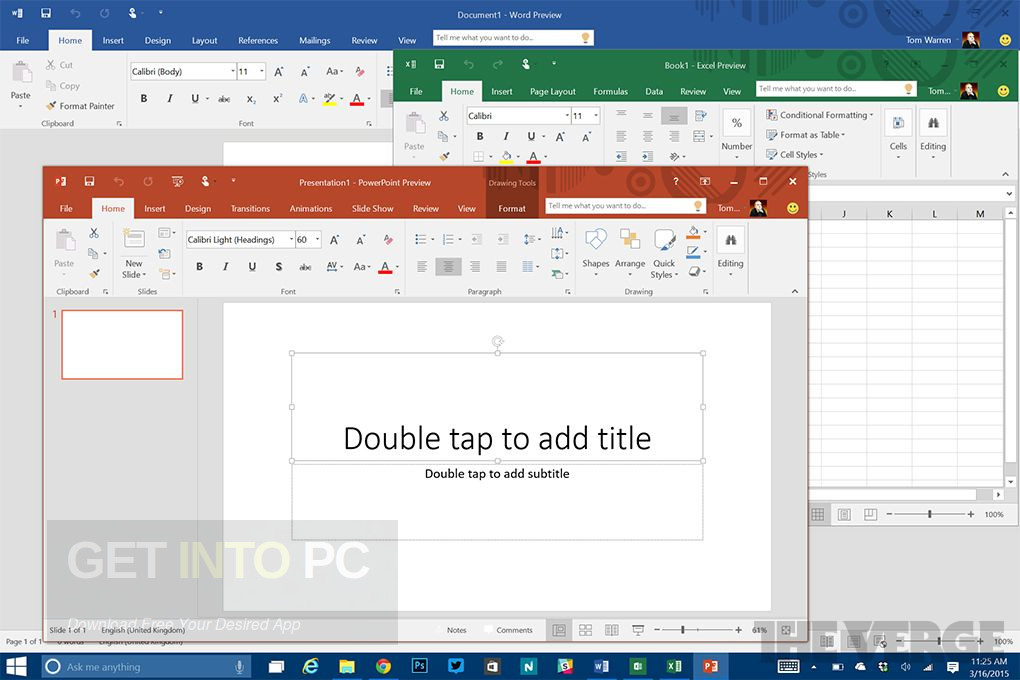The height and width of the screenshot is (680, 1020).
Task: Switch to Slide Show tab in PowerPoint
Action: pos(372,208)
